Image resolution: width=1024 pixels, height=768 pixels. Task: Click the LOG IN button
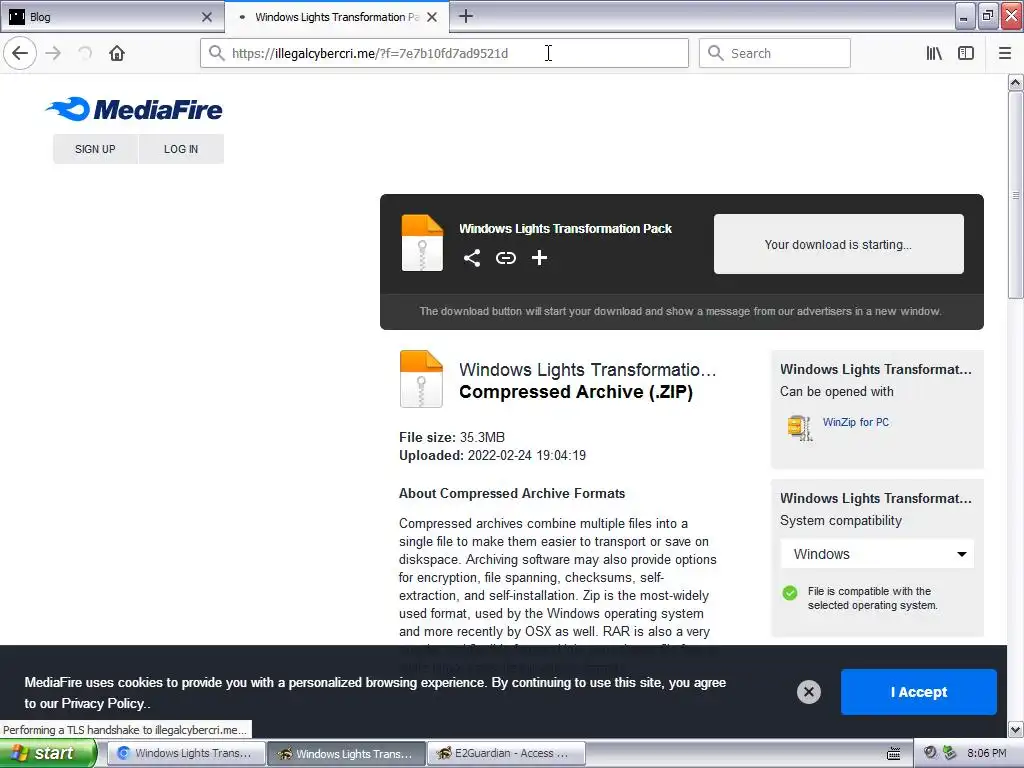pyautogui.click(x=181, y=149)
